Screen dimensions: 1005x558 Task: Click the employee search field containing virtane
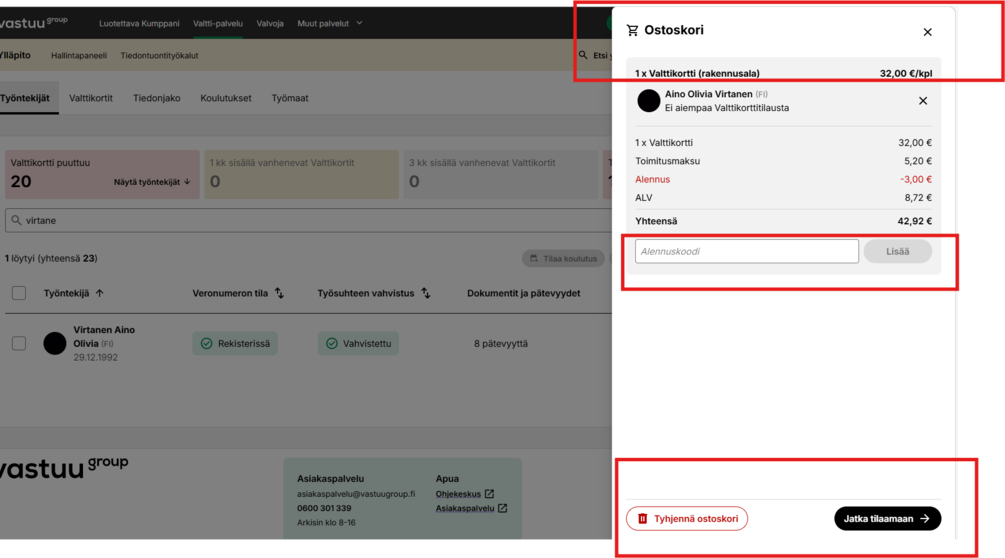tap(308, 220)
